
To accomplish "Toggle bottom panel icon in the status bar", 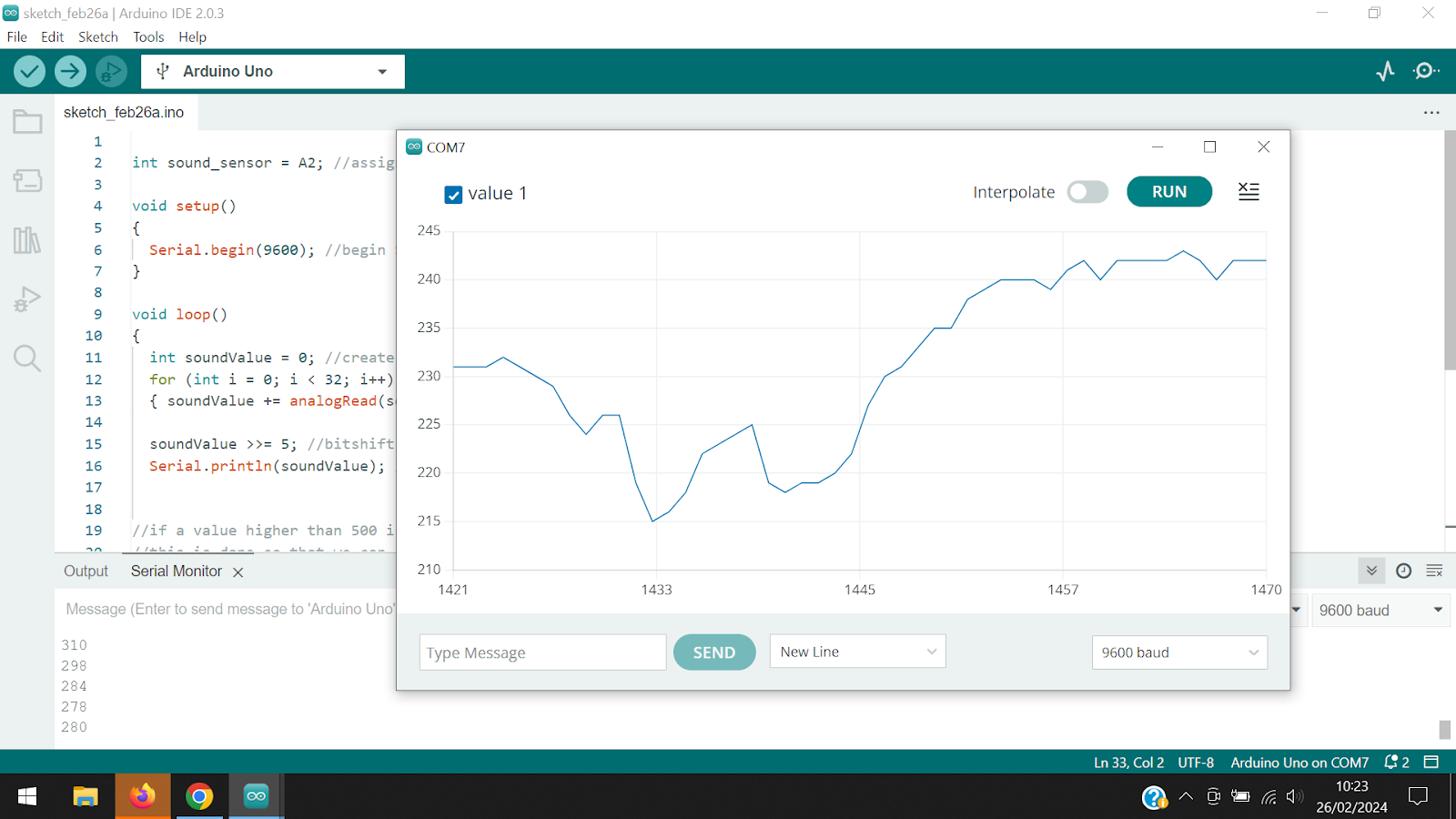I will coord(1431,763).
